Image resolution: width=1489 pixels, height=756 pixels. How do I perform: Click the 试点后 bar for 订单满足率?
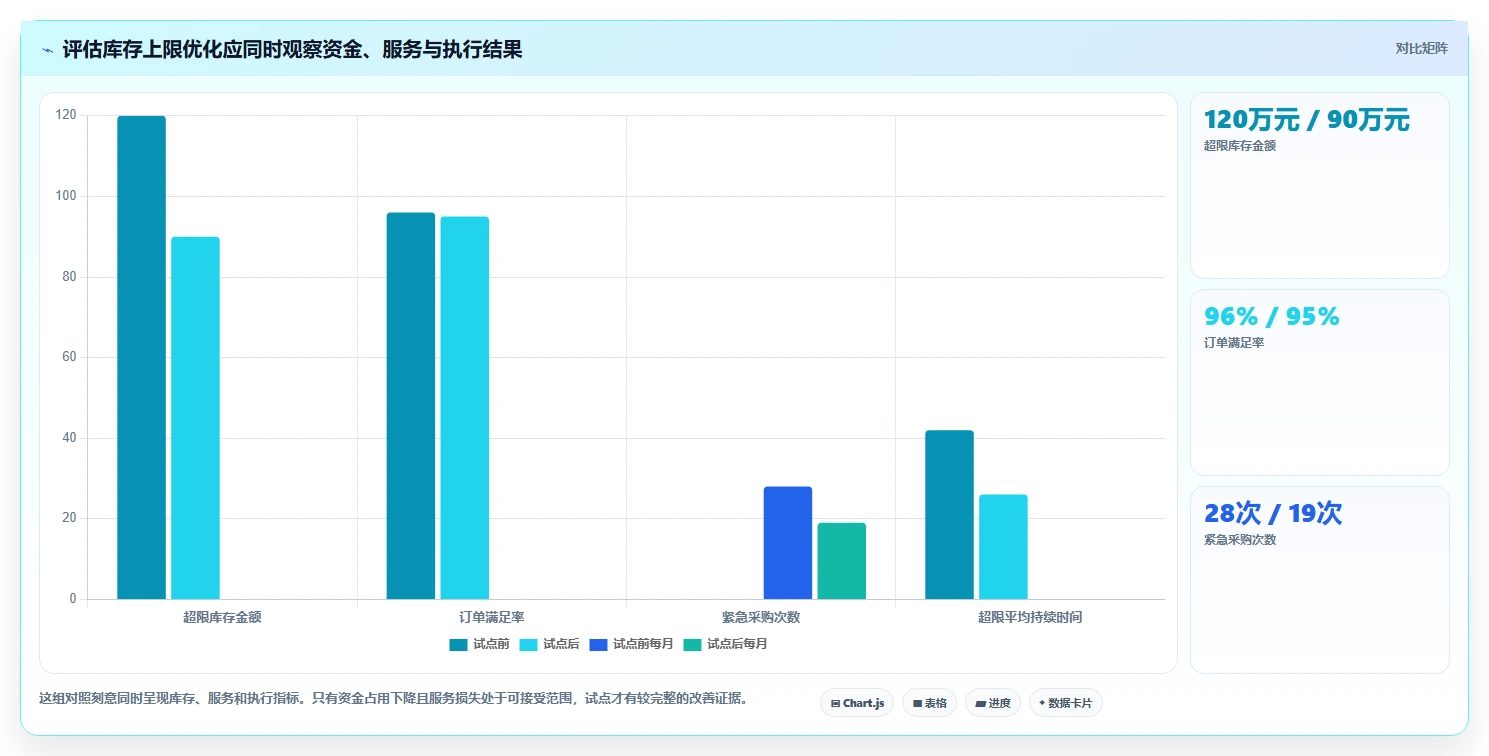[x=465, y=408]
